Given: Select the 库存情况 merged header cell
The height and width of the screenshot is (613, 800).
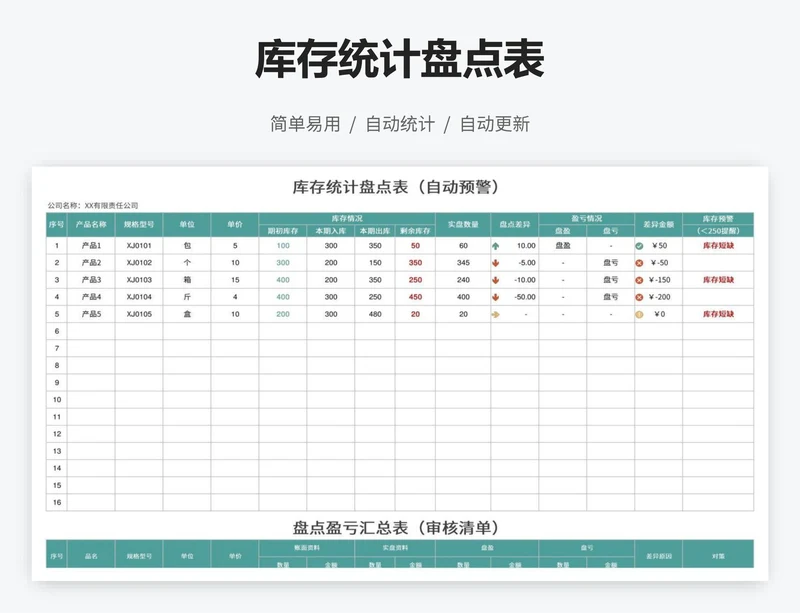Looking at the screenshot, I should 347,217.
